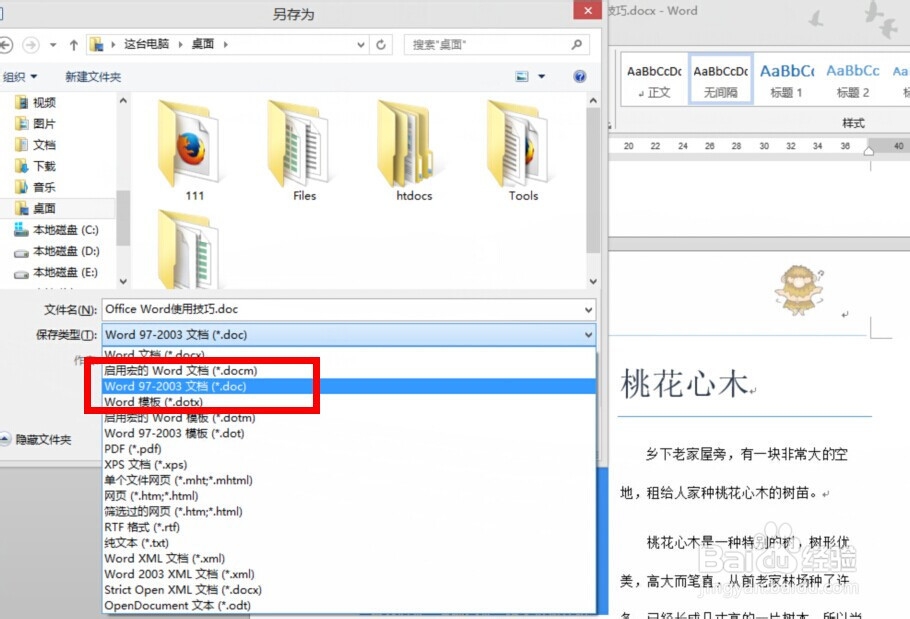Apply 标题 1 style in Word
Viewport: 910px width, 619px height.
(786, 80)
